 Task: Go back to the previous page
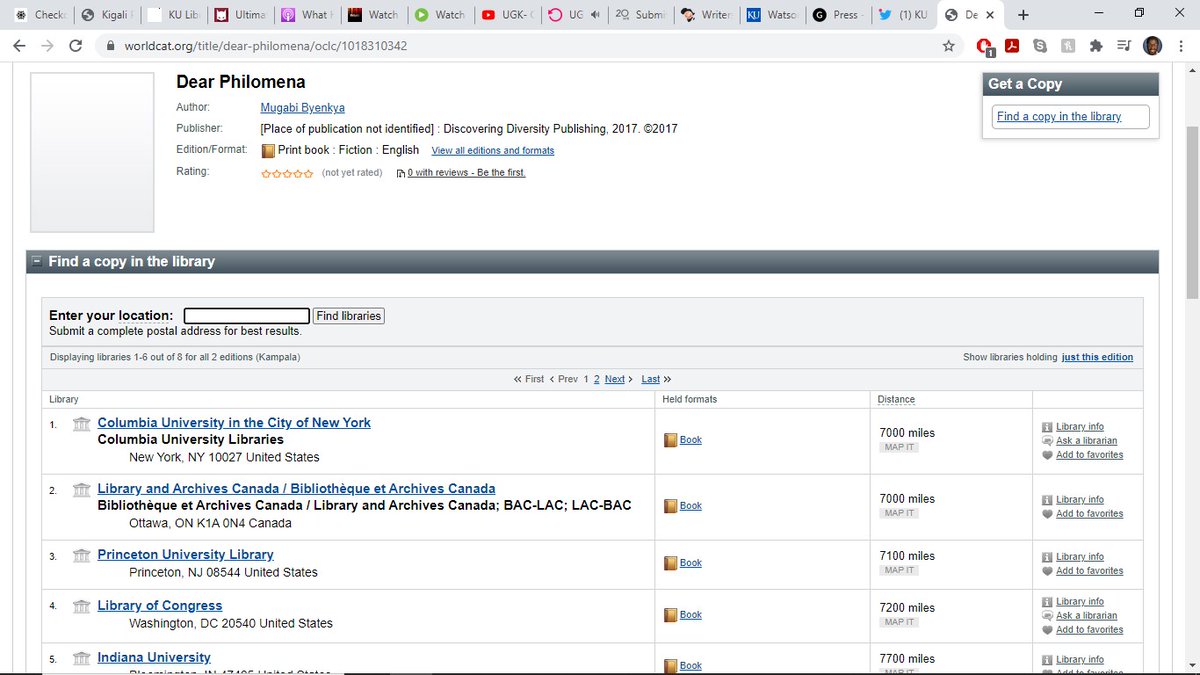20,46
